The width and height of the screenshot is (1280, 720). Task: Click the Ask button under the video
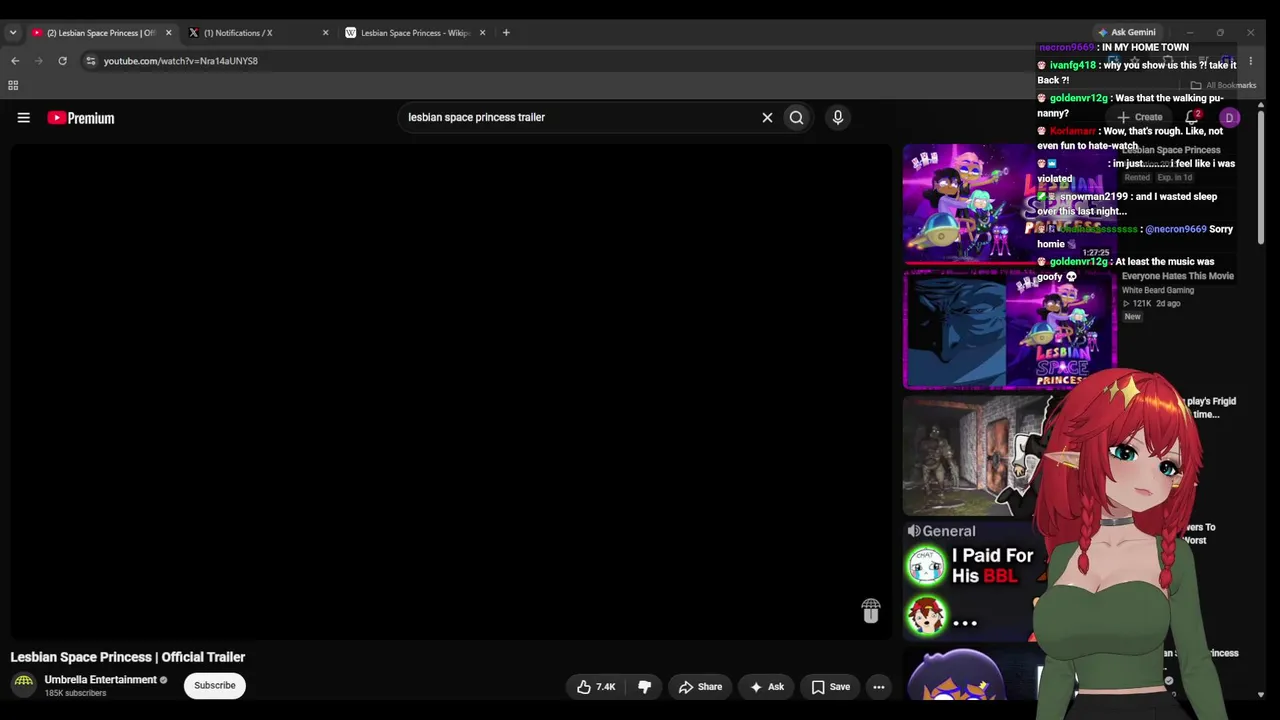[x=767, y=687]
